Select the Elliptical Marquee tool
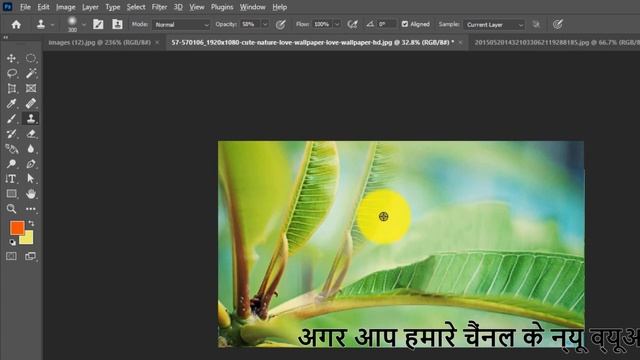The width and height of the screenshot is (640, 360). 31,58
